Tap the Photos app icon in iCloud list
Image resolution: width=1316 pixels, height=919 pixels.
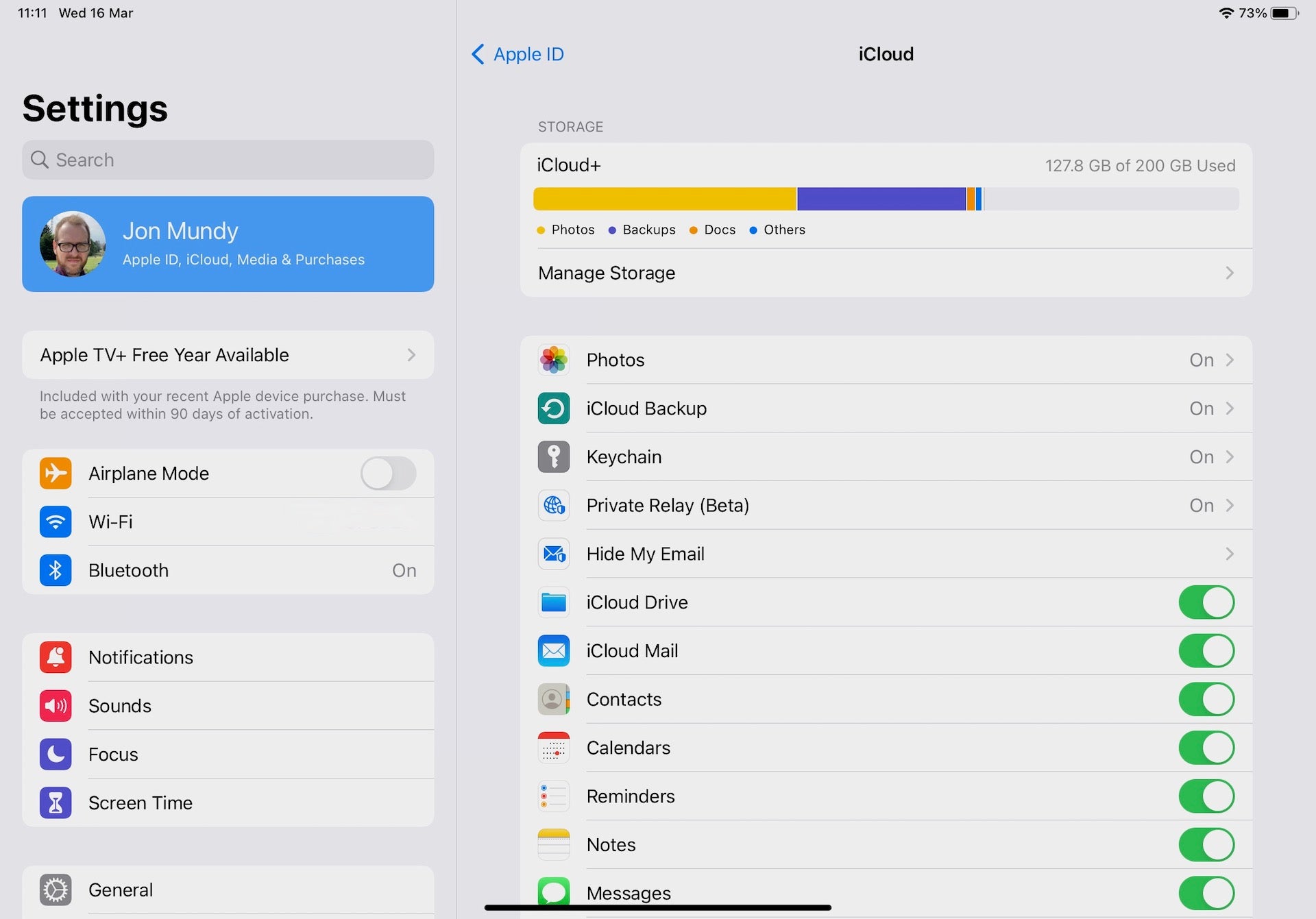coord(554,360)
